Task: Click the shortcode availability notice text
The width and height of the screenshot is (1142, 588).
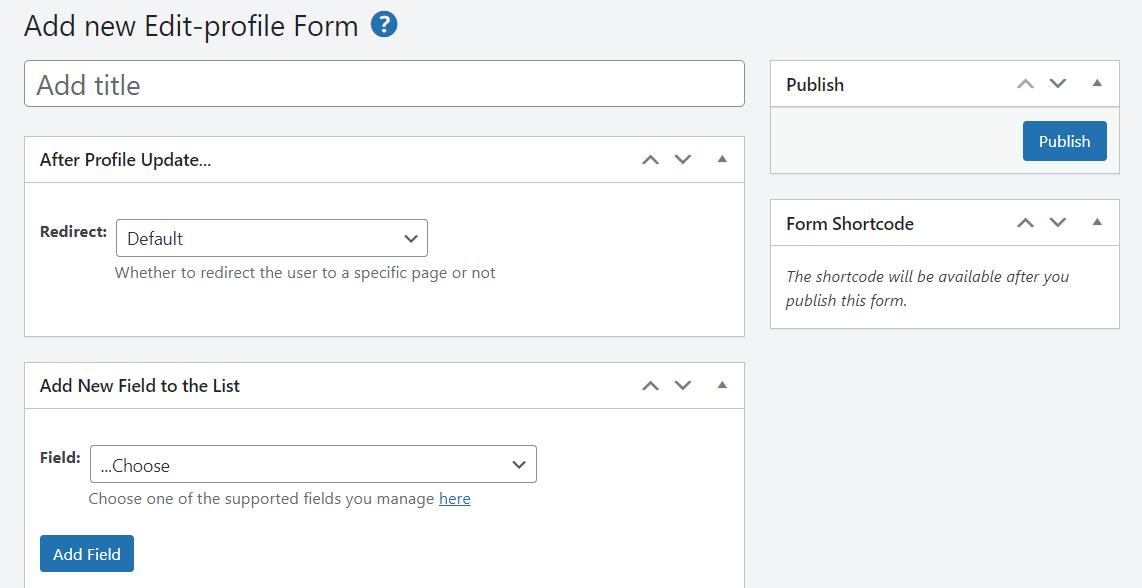Action: (x=928, y=288)
